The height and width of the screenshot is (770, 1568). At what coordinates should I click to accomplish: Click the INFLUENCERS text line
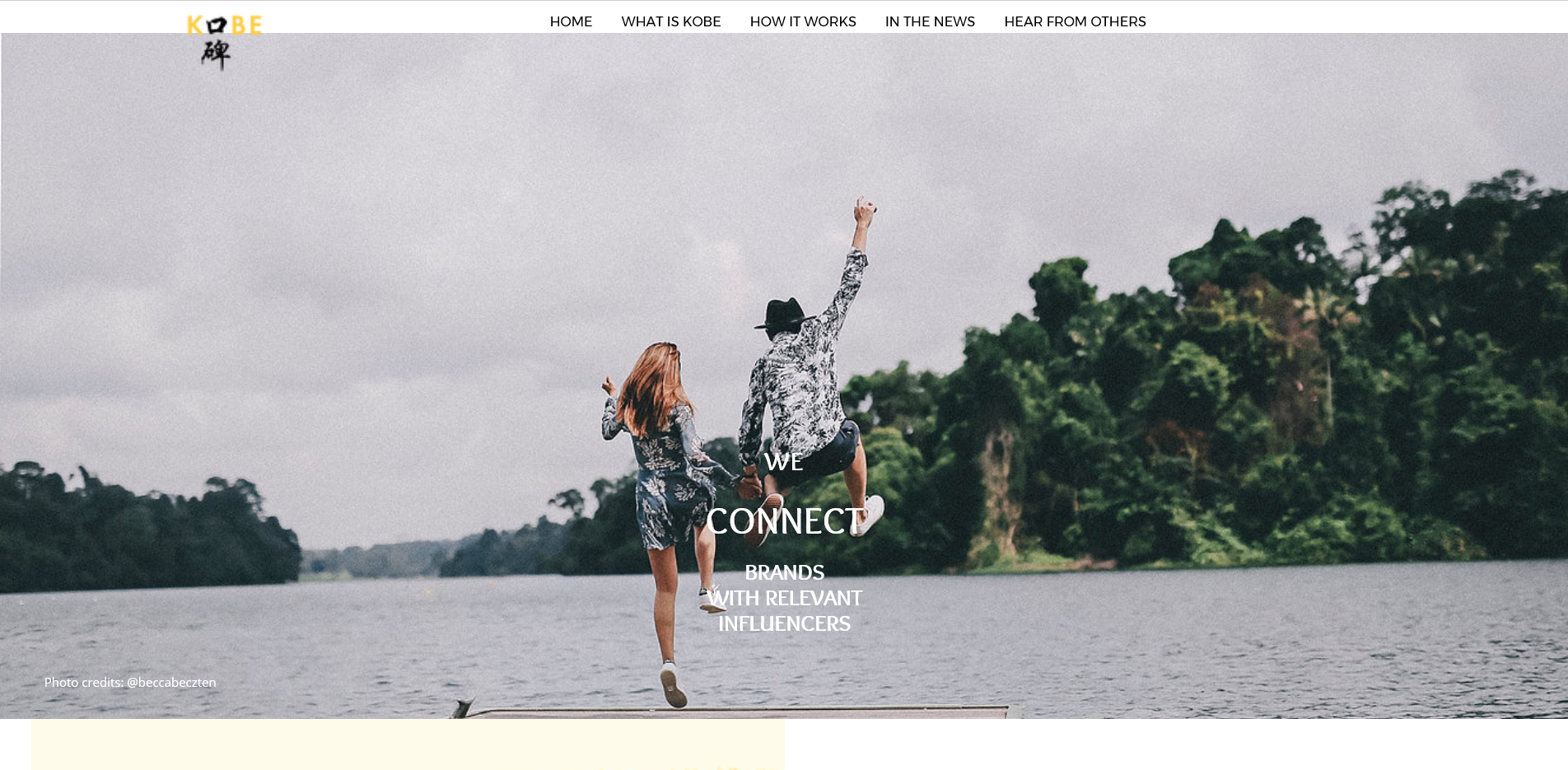(x=784, y=623)
